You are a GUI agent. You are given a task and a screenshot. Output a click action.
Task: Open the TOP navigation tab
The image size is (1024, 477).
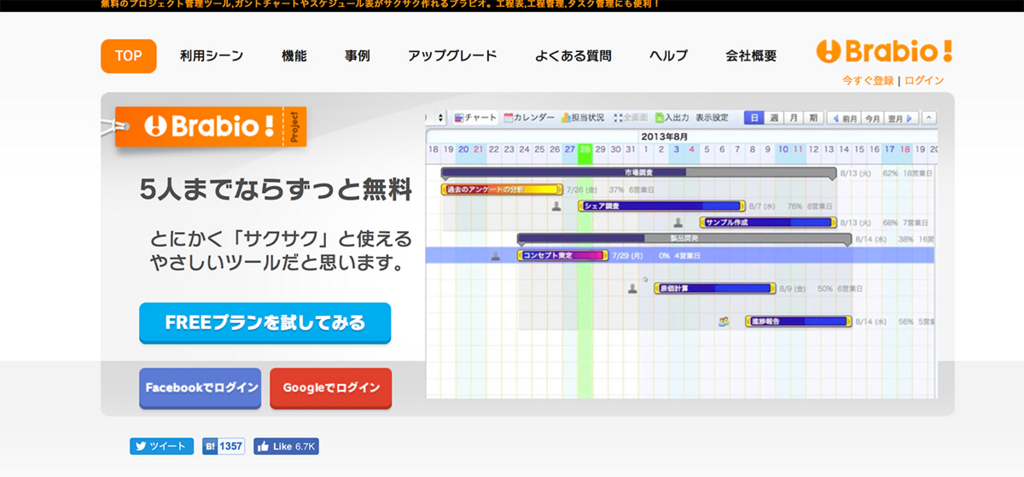[129, 56]
